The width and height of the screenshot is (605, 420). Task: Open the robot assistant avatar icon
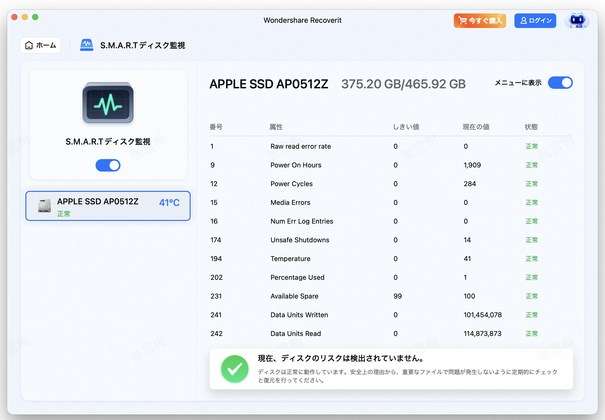[578, 20]
